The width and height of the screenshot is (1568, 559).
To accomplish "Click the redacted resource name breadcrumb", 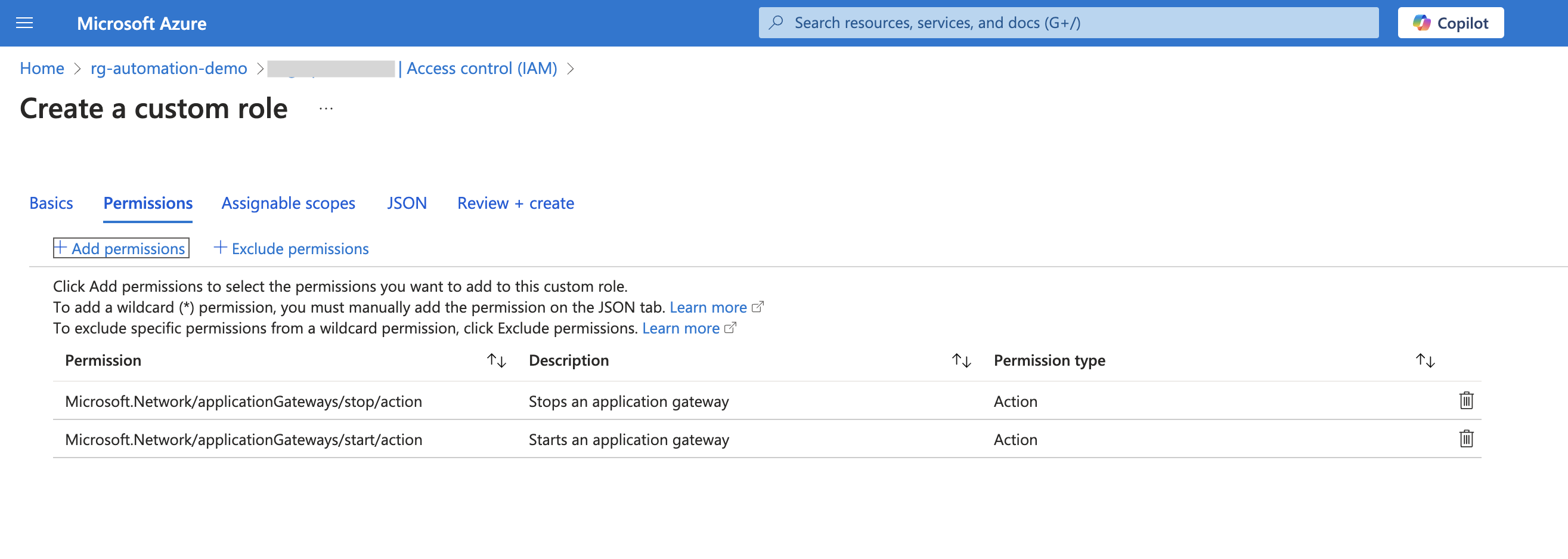I will click(331, 68).
